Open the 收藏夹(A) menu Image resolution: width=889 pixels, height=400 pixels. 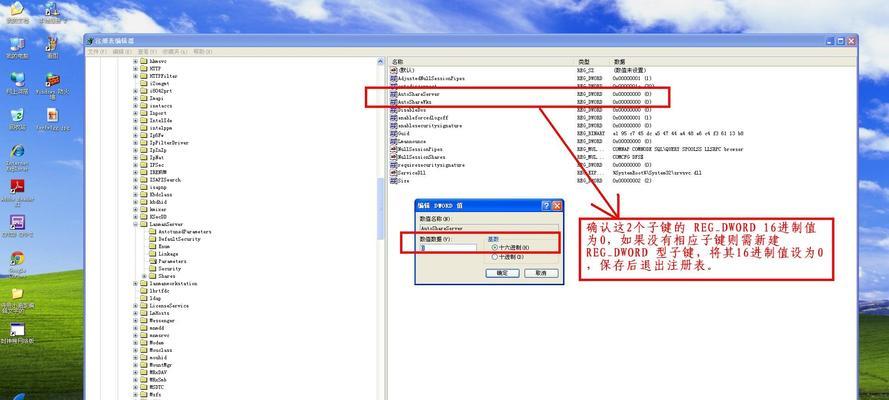tap(175, 52)
